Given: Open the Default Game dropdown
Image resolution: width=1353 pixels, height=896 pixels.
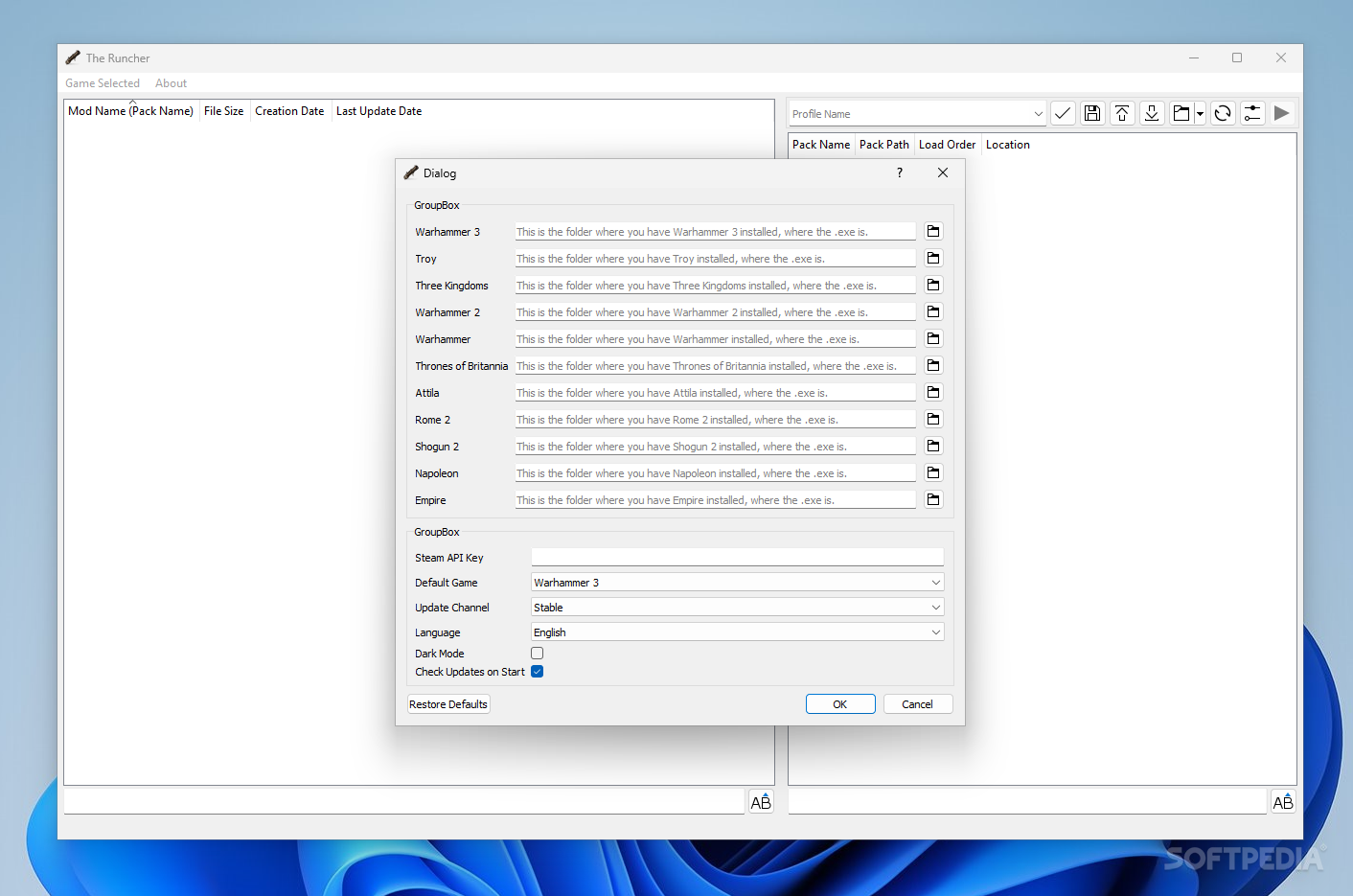Looking at the screenshot, I should 738,583.
